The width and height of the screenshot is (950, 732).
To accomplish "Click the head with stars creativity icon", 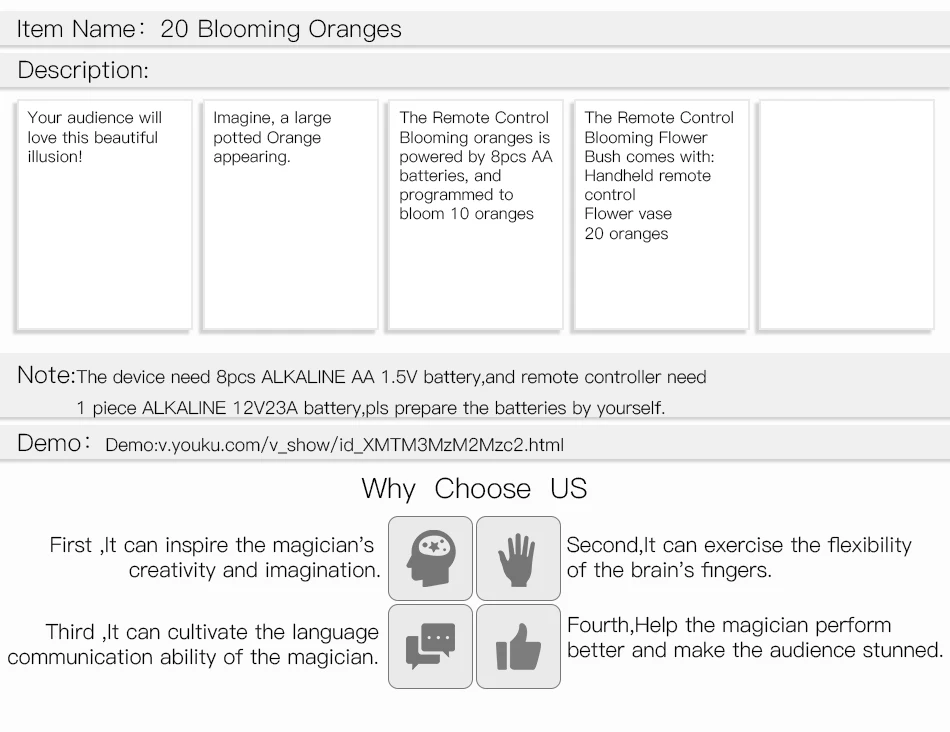I will point(430,558).
